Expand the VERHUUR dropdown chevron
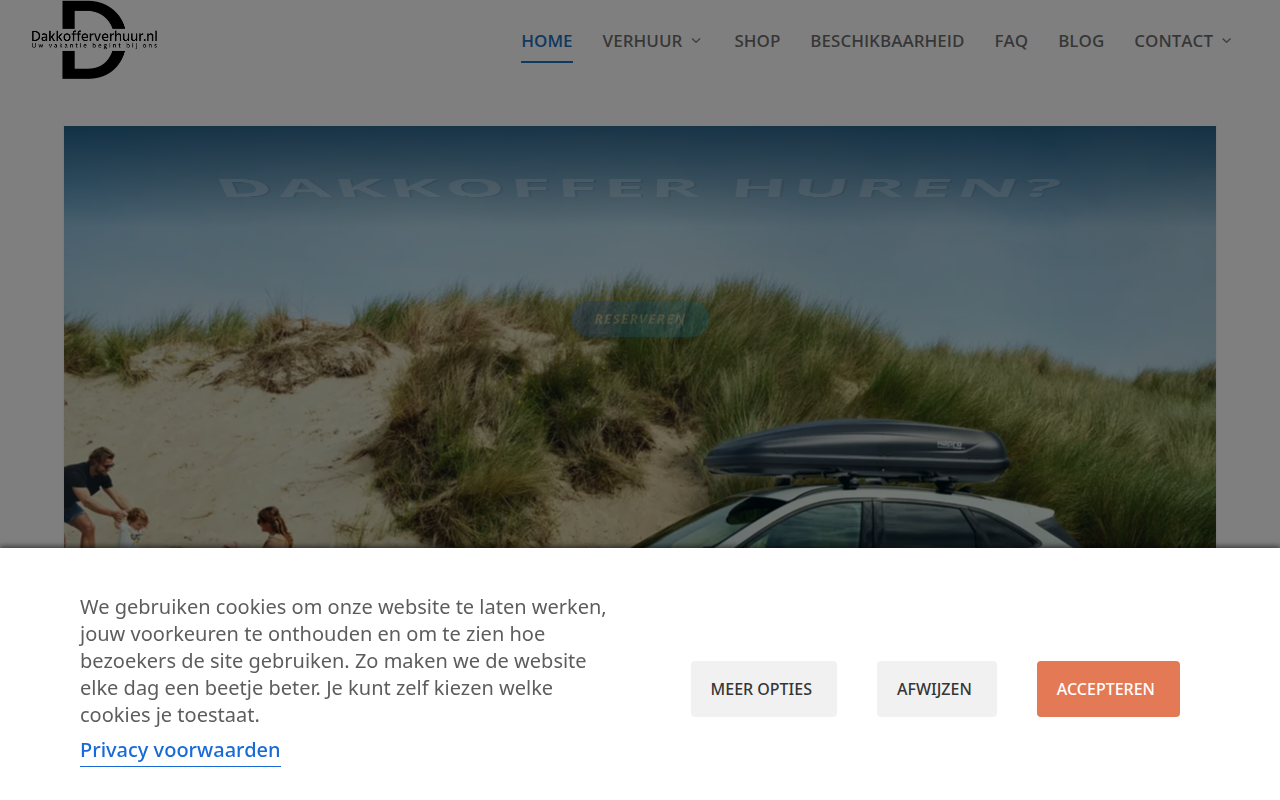The height and width of the screenshot is (800, 1280). [x=696, y=41]
